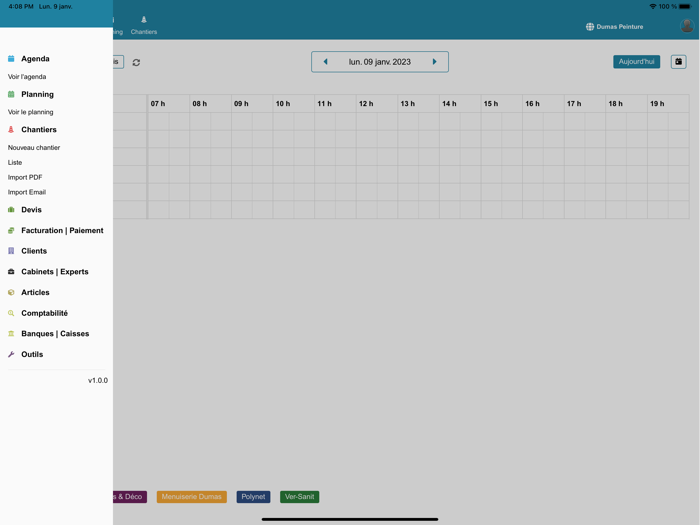Open the Chantiers menu section
The height and width of the screenshot is (525, 700).
tap(39, 129)
